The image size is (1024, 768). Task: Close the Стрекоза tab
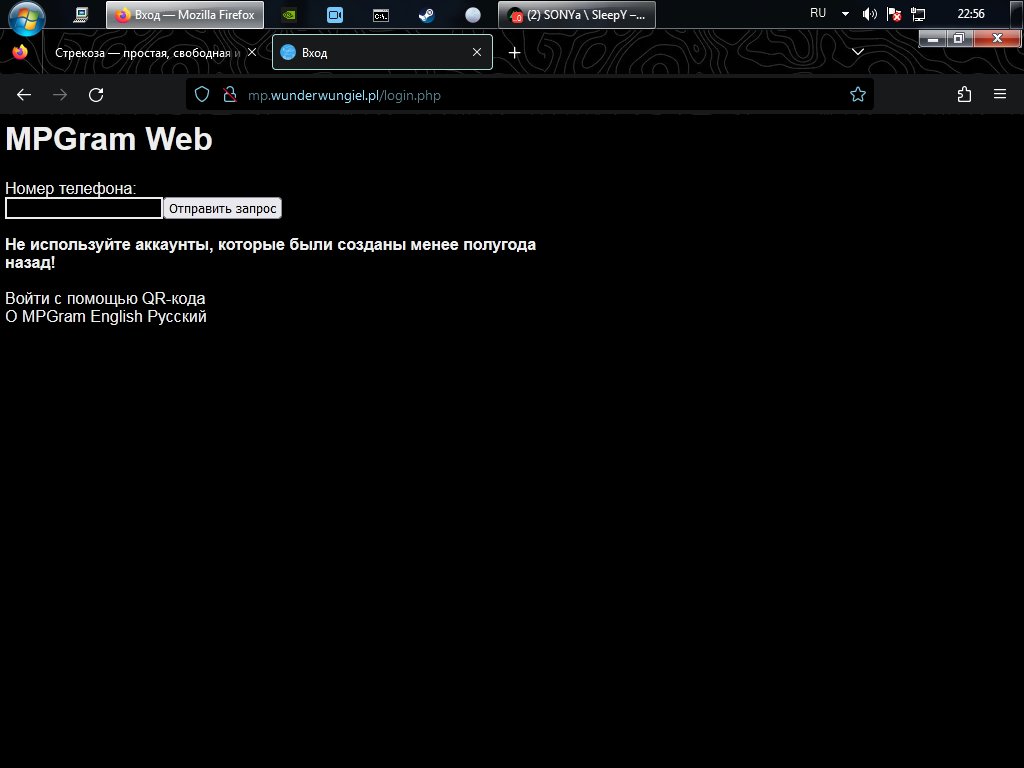251,52
